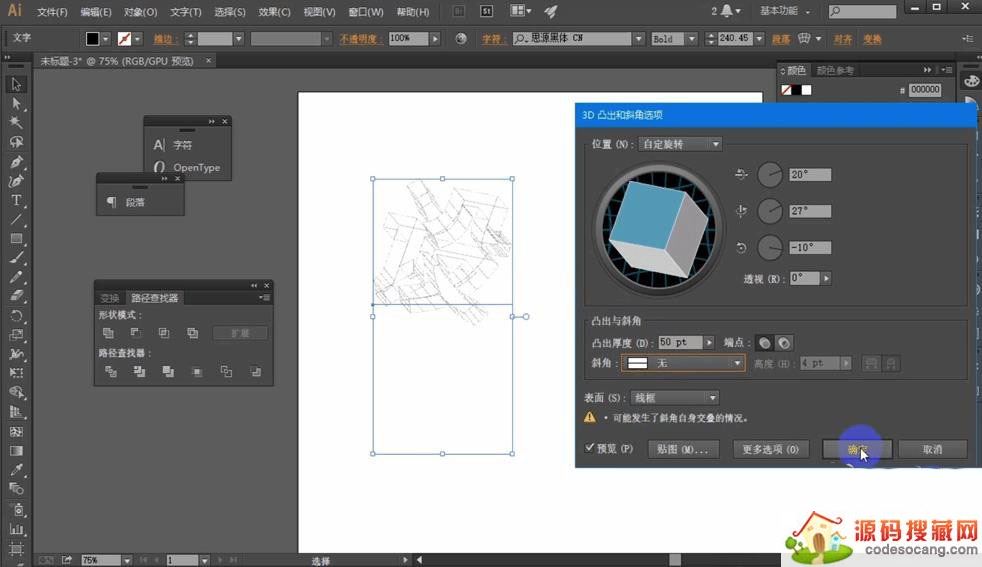Click the 取消 button
Image resolution: width=982 pixels, height=567 pixels.
click(932, 450)
